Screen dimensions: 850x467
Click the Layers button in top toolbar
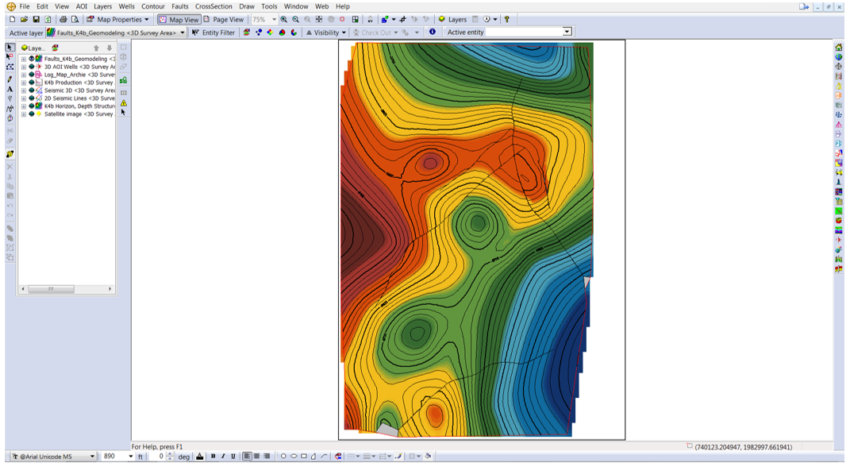point(453,20)
